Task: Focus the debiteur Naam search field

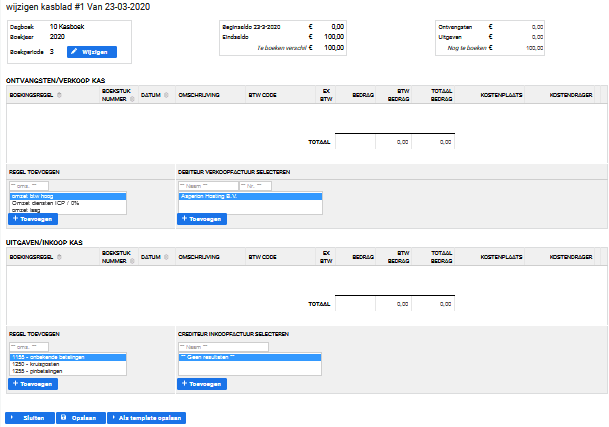Action: tap(209, 186)
